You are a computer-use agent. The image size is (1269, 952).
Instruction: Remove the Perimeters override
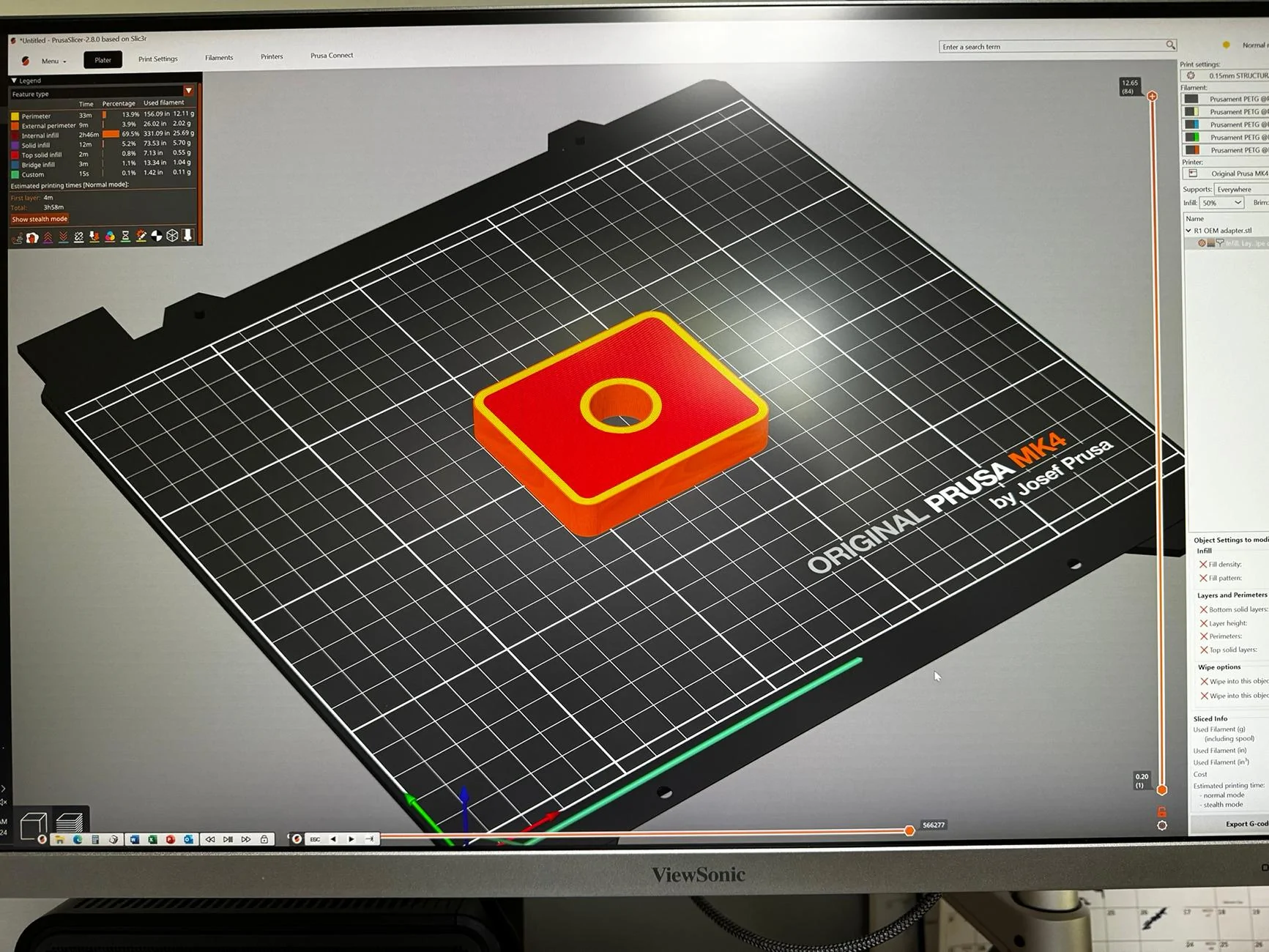point(1204,636)
